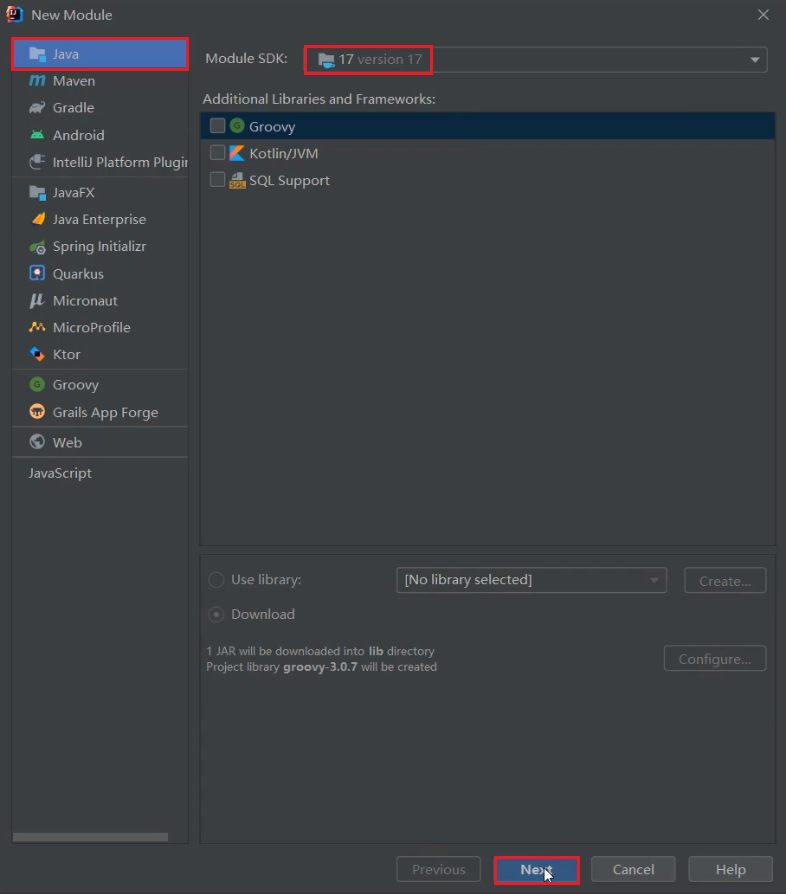786x894 pixels.
Task: Click the IntelliJ logo in title bar
Action: point(14,14)
